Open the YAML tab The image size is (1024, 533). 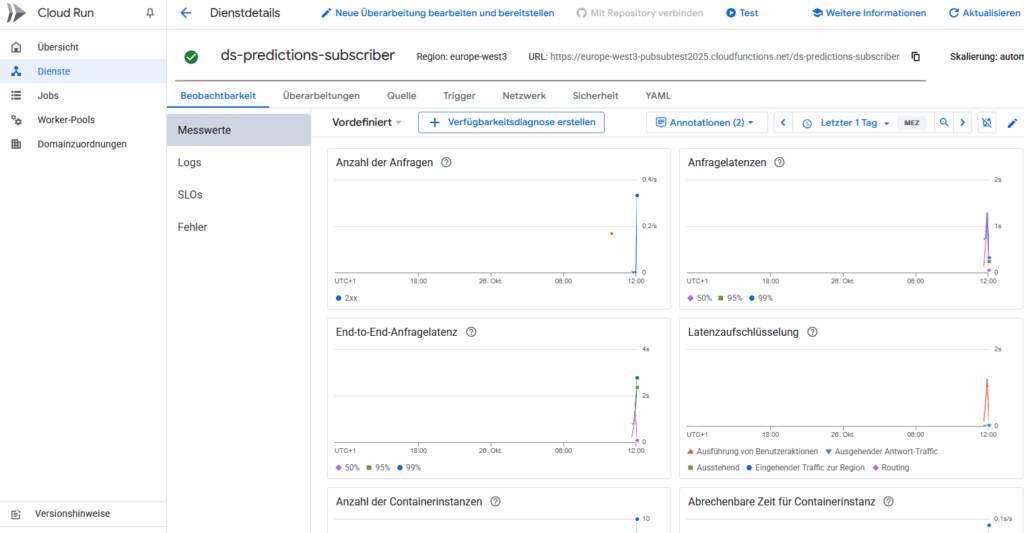[658, 96]
